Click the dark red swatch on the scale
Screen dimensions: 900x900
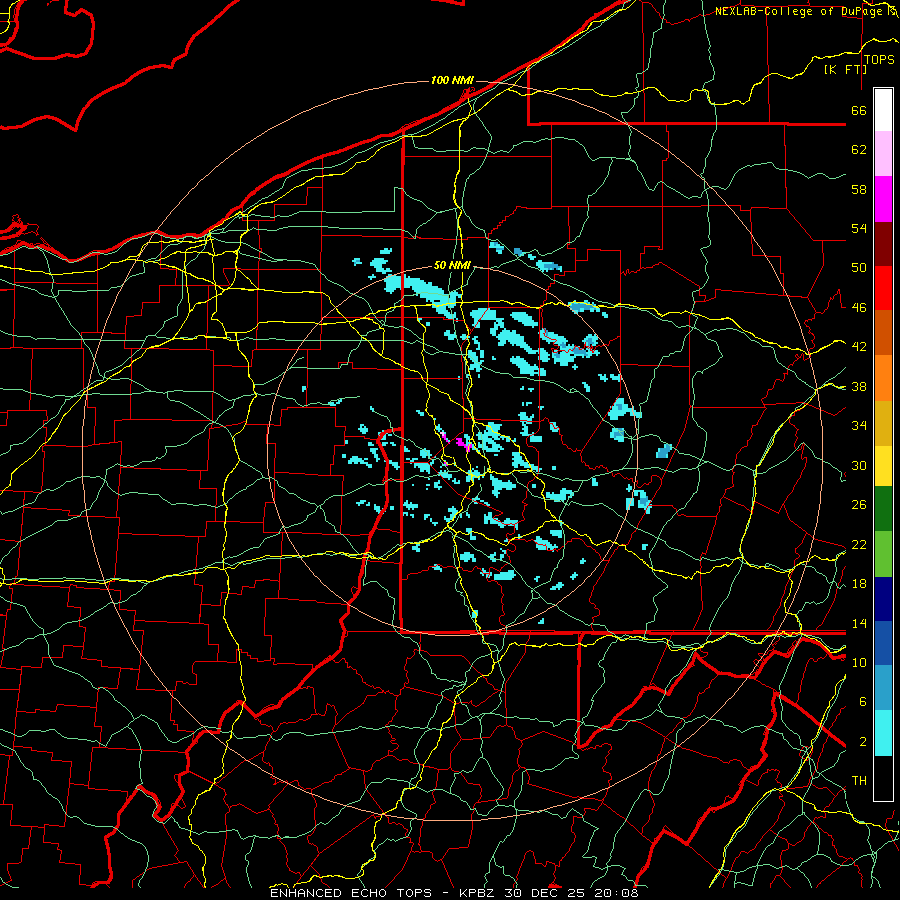tap(883, 243)
